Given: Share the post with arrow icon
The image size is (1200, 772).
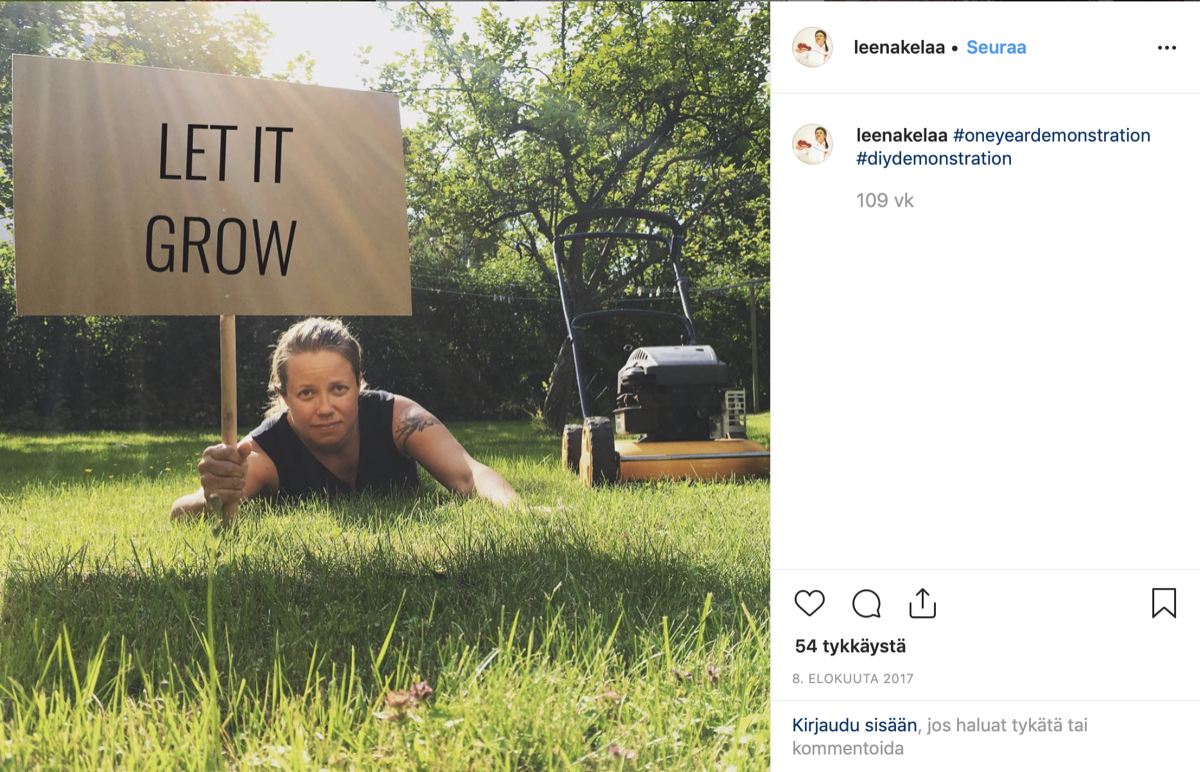Looking at the screenshot, I should tap(922, 603).
